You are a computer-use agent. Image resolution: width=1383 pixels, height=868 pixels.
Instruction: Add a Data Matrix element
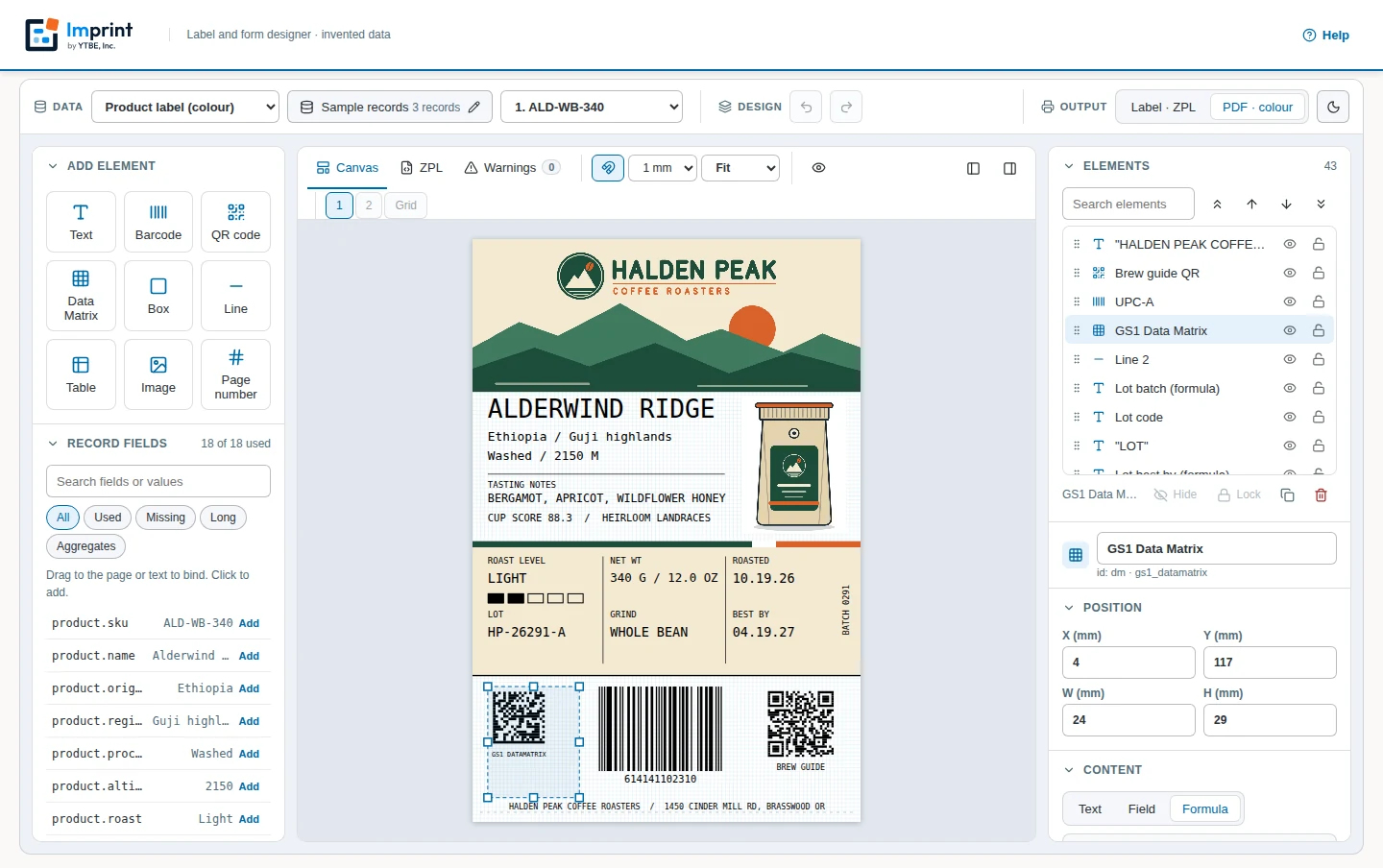[x=81, y=296]
